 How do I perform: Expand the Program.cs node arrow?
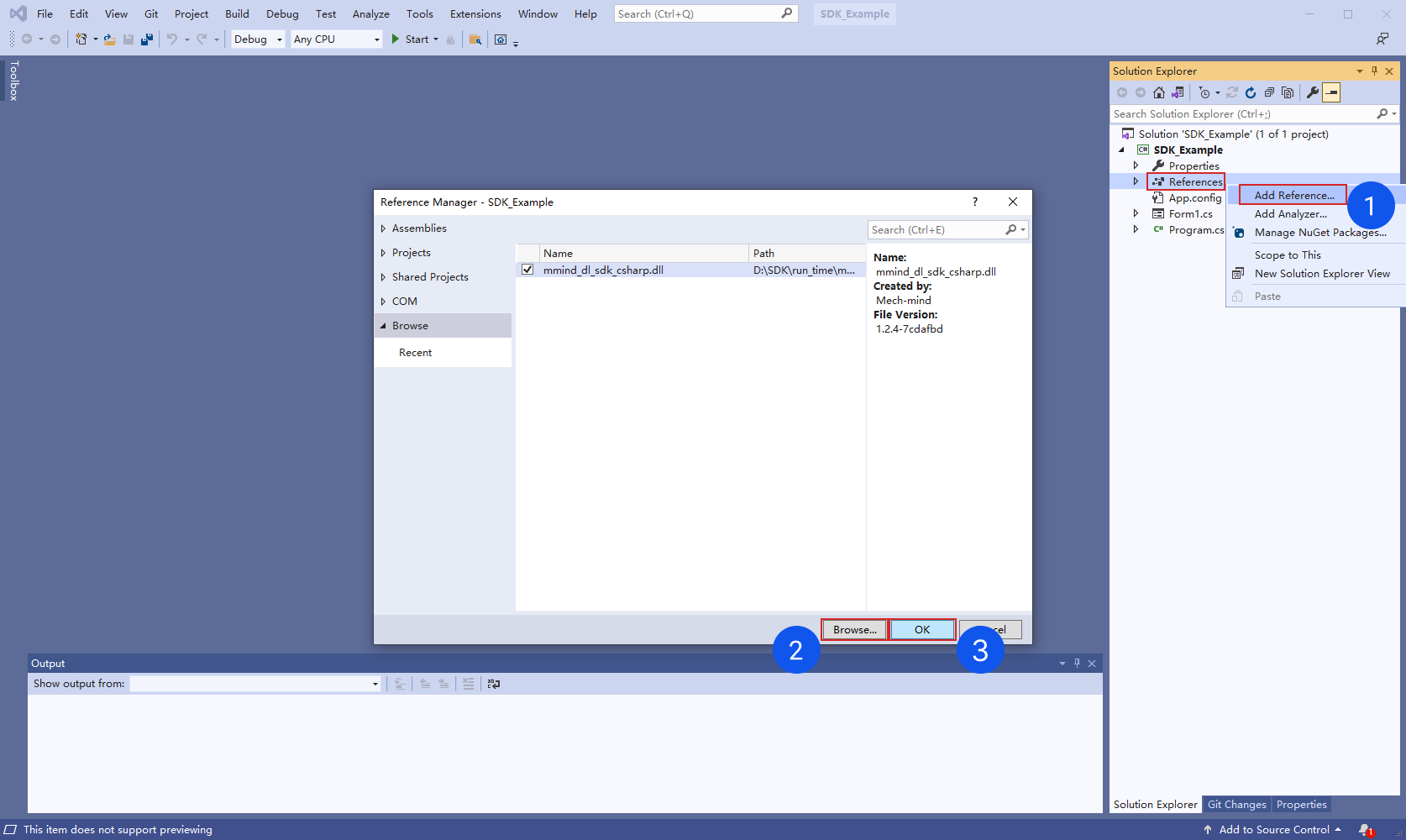(1136, 229)
